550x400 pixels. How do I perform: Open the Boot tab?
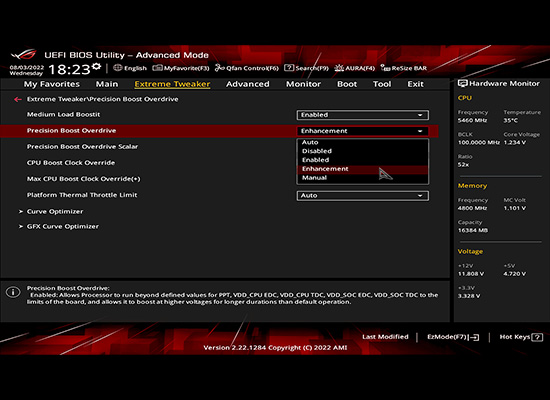point(347,84)
